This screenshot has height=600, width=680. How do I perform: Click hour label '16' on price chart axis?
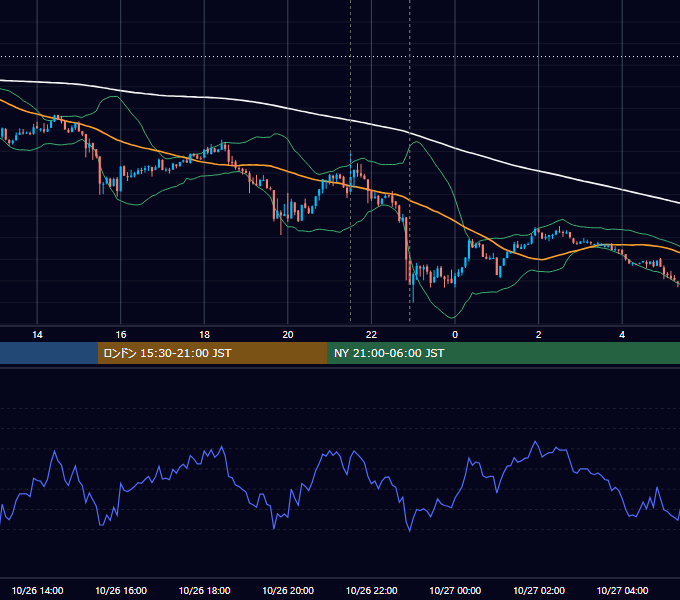coord(121,335)
